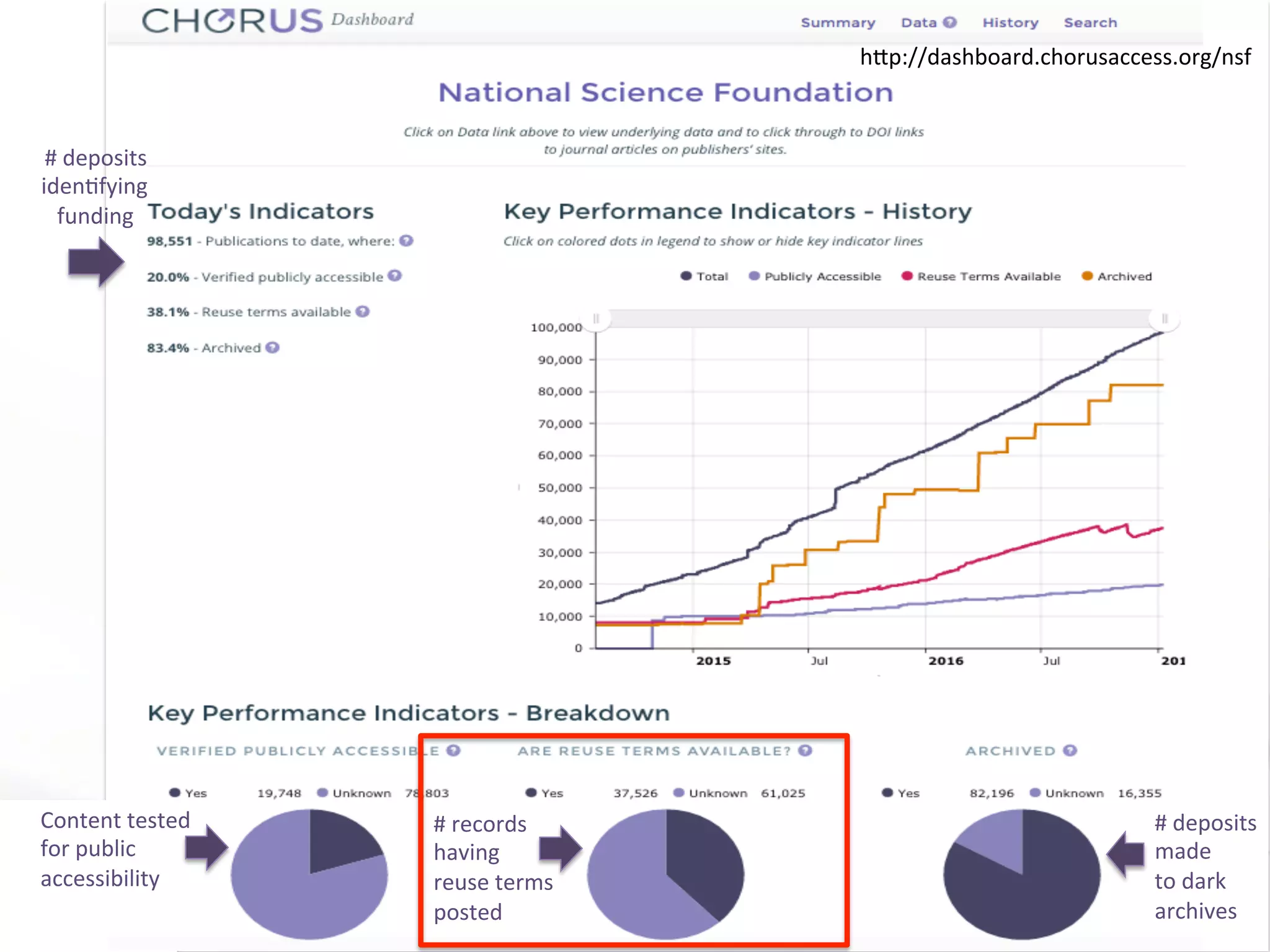The width and height of the screenshot is (1270, 952).
Task: Click the 61,025 Unknown count
Action: click(783, 793)
